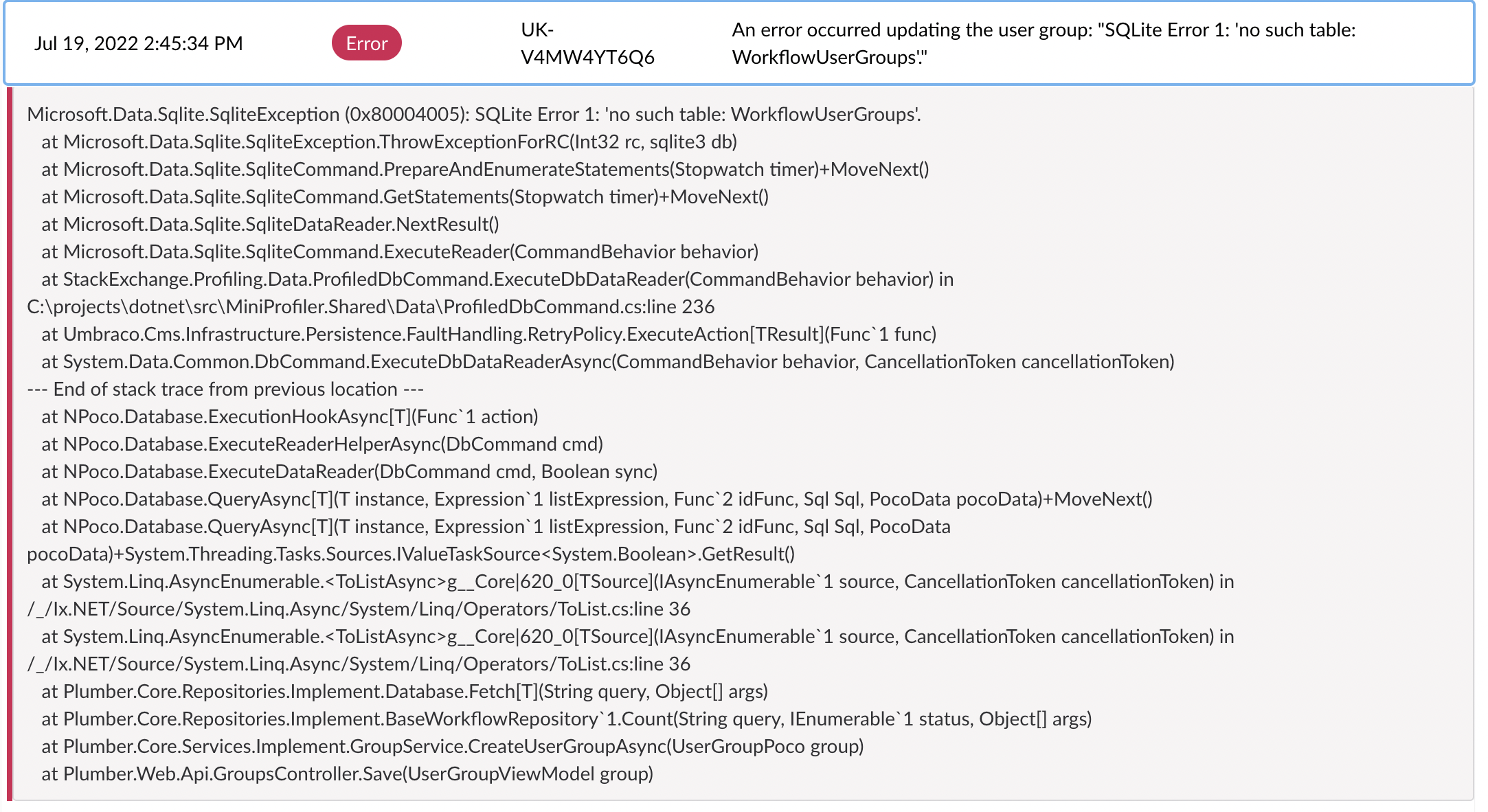Click the 'An error occurred updating the user group' message
Screen dimensions: 1488x812
click(x=1044, y=43)
